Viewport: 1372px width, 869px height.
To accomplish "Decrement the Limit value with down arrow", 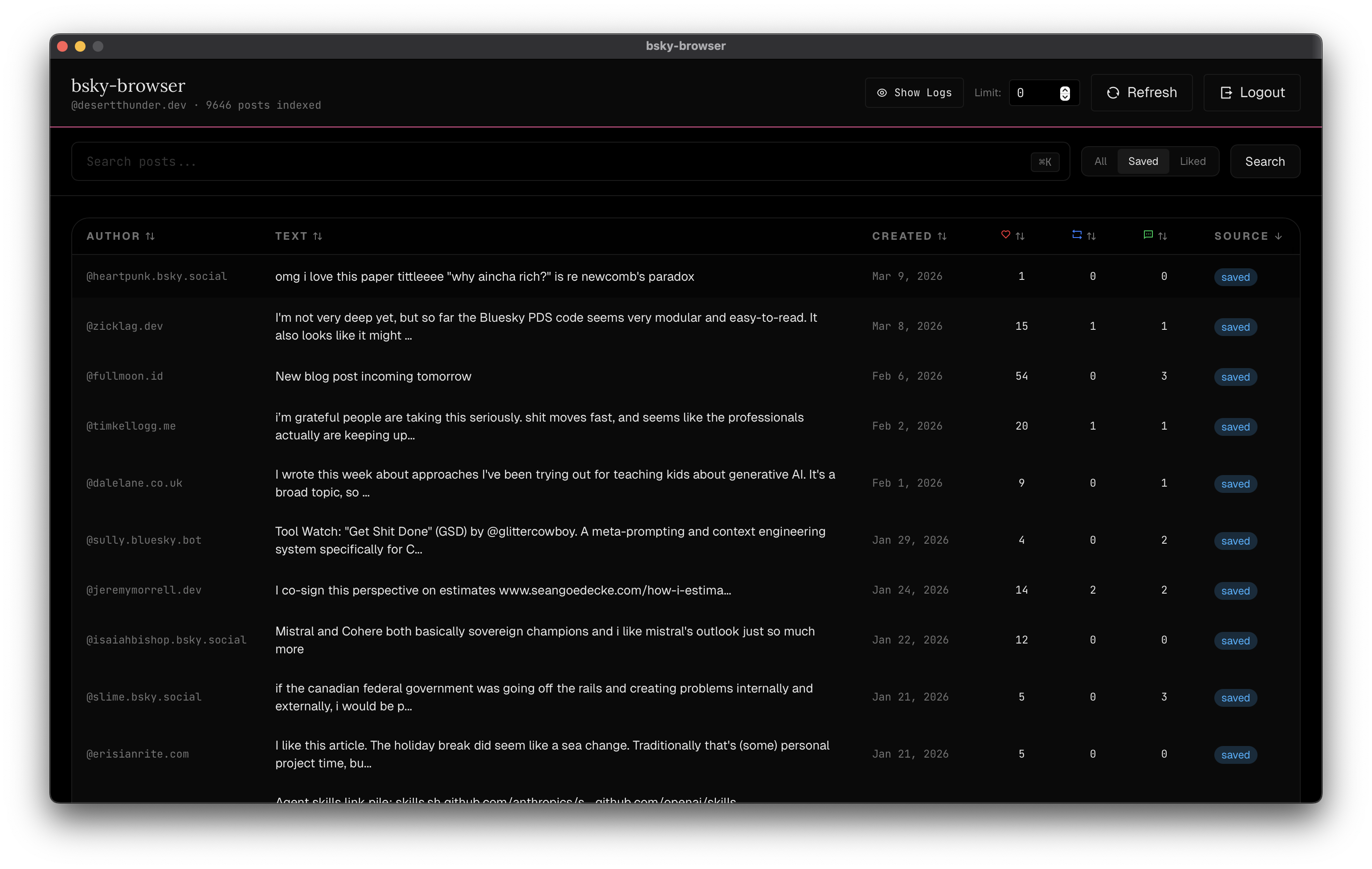I will (x=1066, y=98).
